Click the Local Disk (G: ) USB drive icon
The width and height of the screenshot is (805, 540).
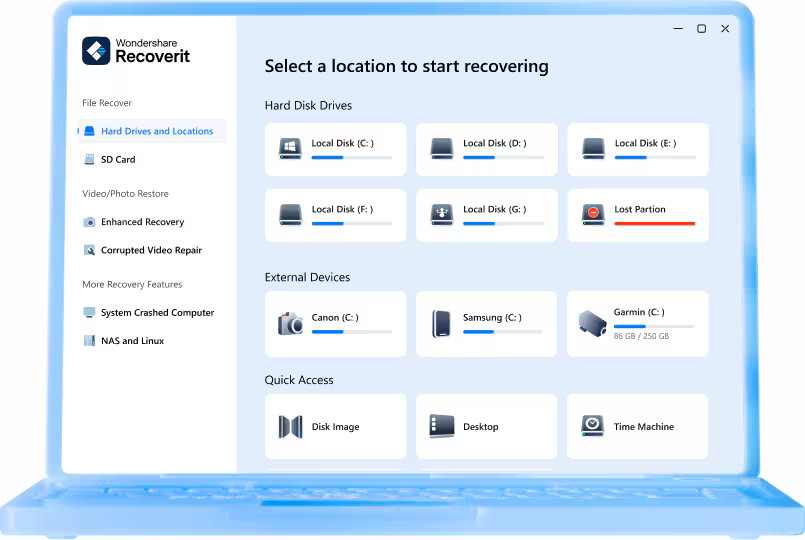442,215
